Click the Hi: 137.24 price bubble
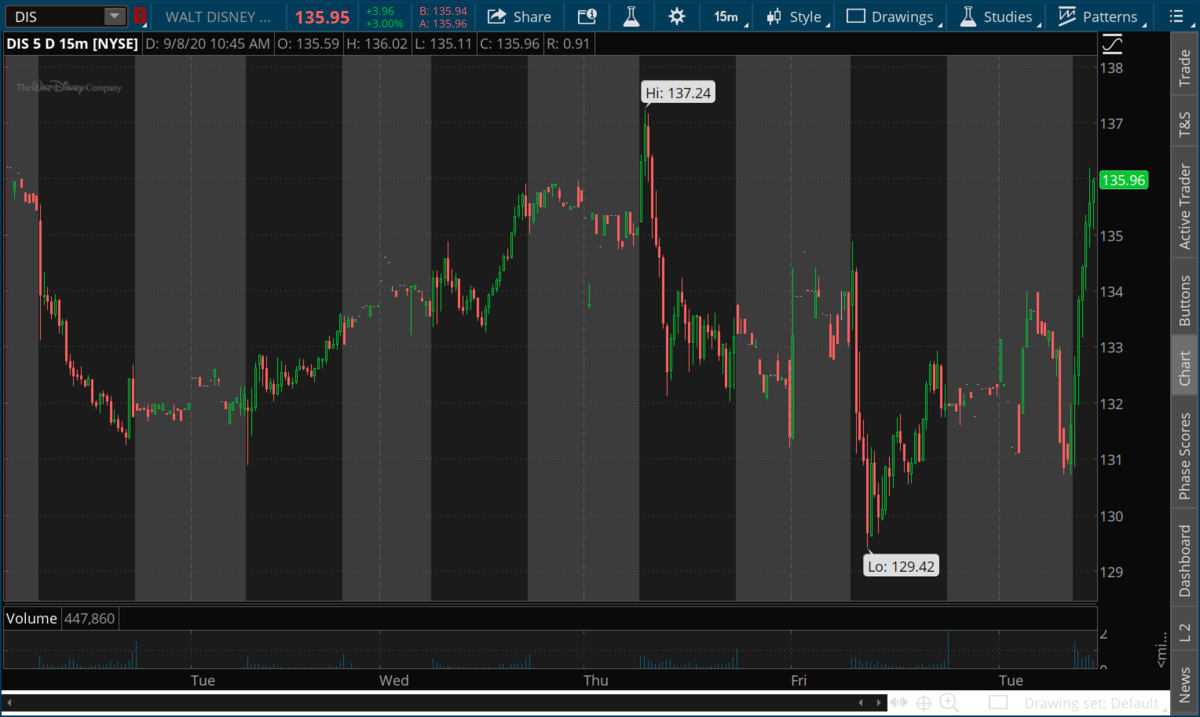The image size is (1200, 717). [x=679, y=93]
